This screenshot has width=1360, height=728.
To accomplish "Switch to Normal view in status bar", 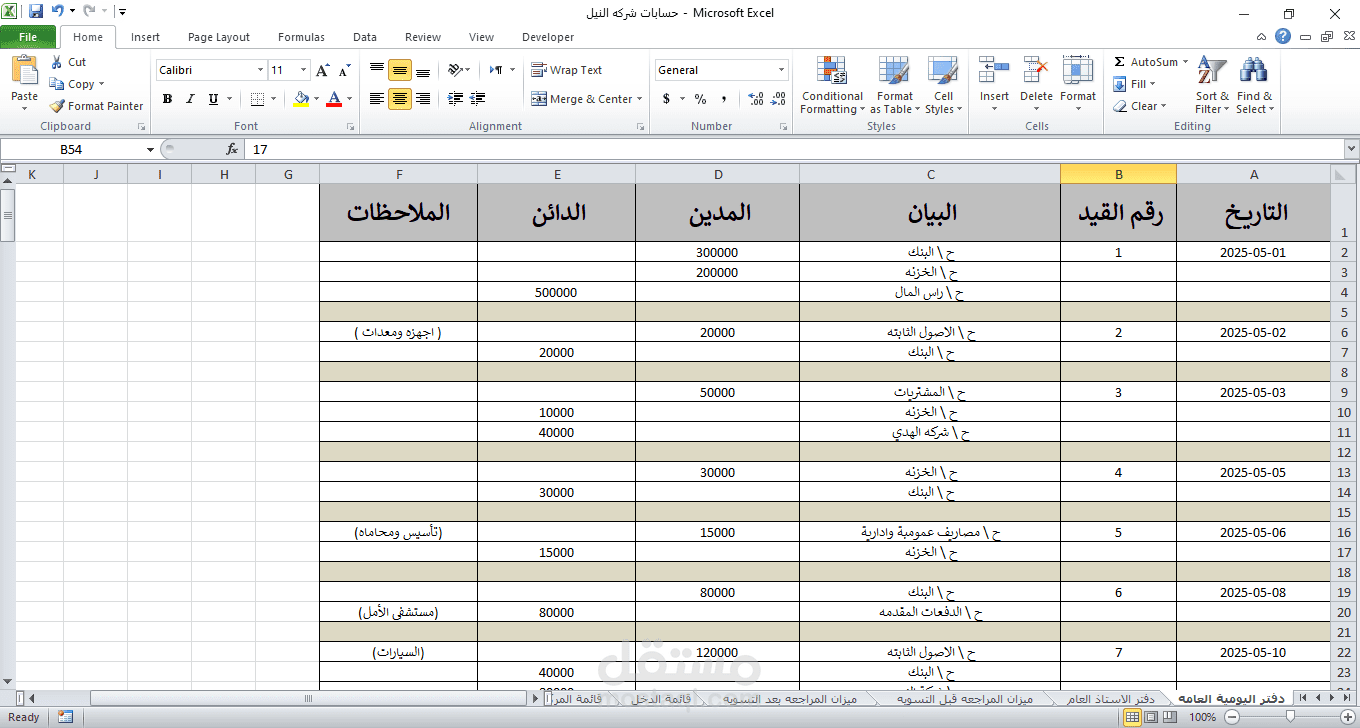I will point(1133,717).
